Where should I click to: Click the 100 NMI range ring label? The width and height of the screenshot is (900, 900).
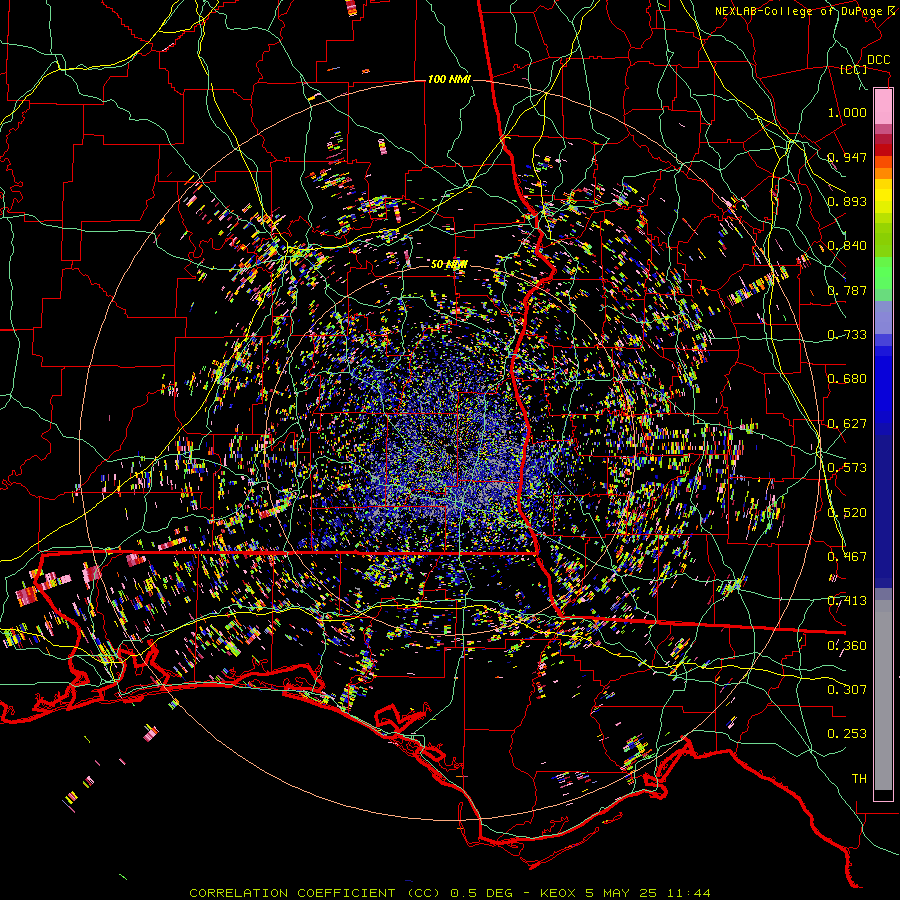point(449,79)
